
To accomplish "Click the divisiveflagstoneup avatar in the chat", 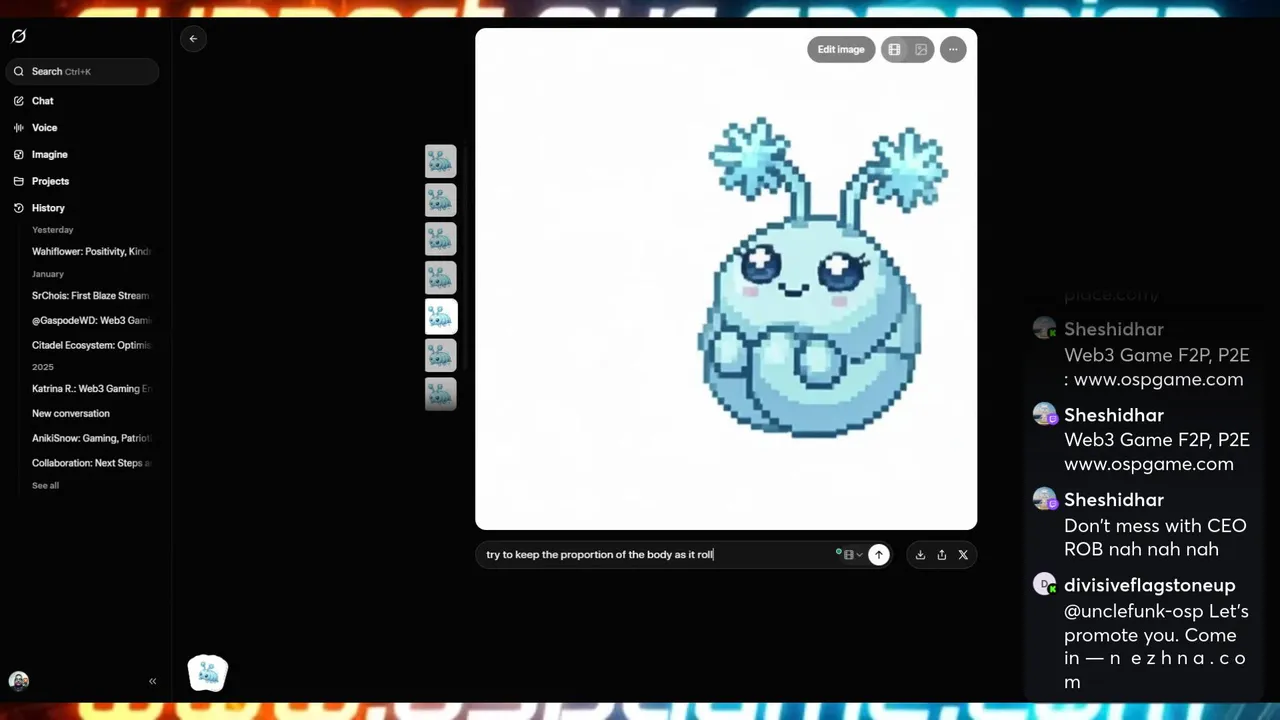I will [1045, 585].
